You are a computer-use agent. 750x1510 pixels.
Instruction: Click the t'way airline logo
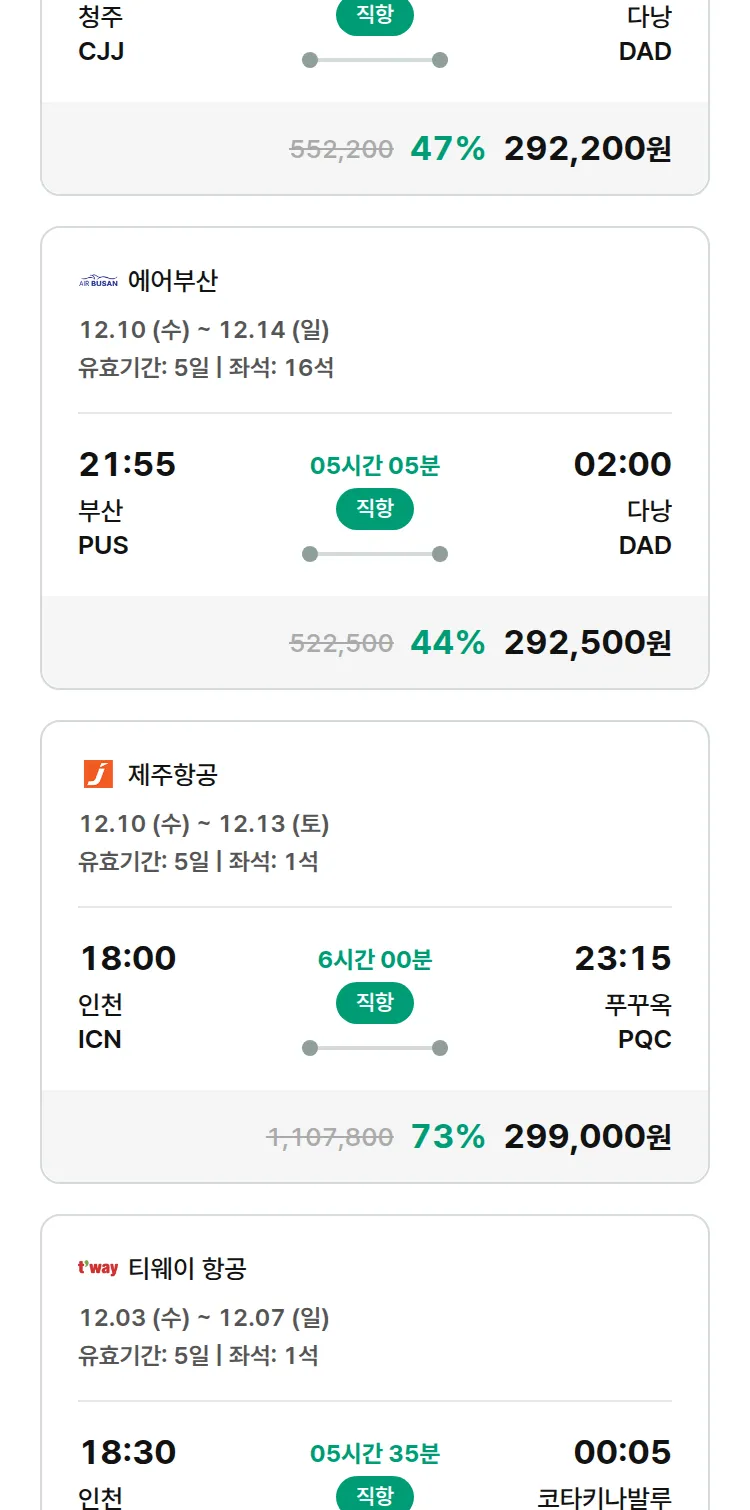98,1268
